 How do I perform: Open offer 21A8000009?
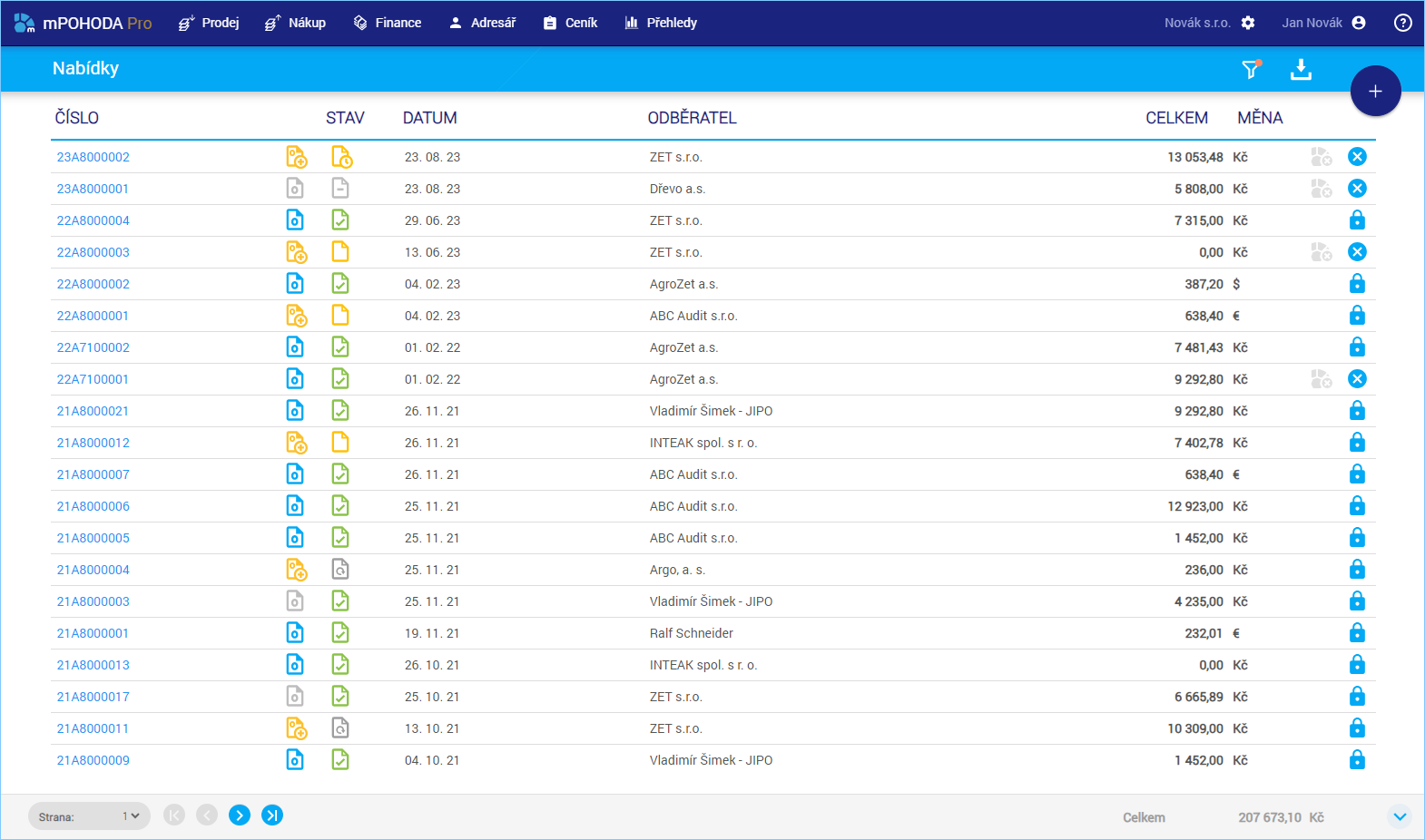coord(93,760)
